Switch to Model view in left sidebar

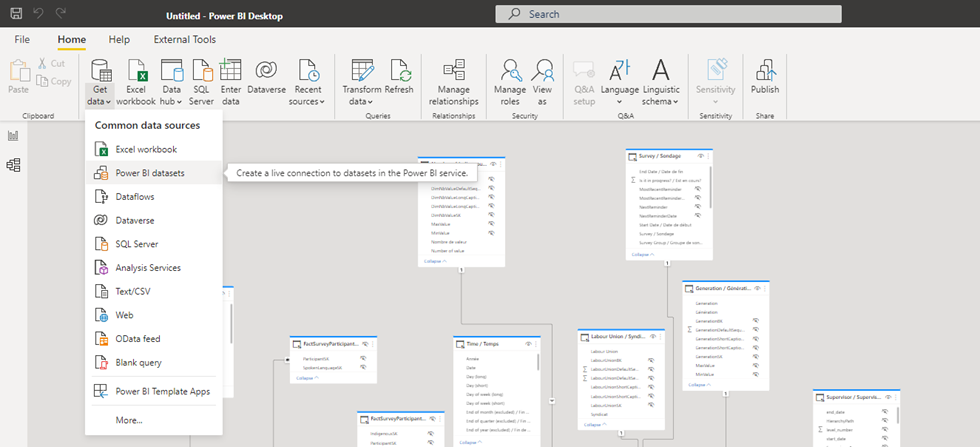pos(13,165)
